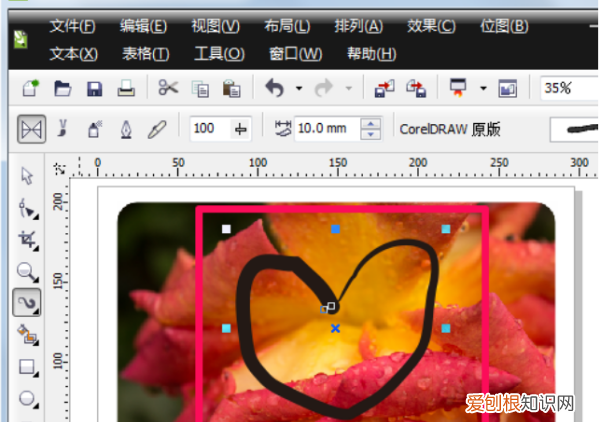The image size is (600, 422).
Task: Click the Import icon
Action: point(383,89)
